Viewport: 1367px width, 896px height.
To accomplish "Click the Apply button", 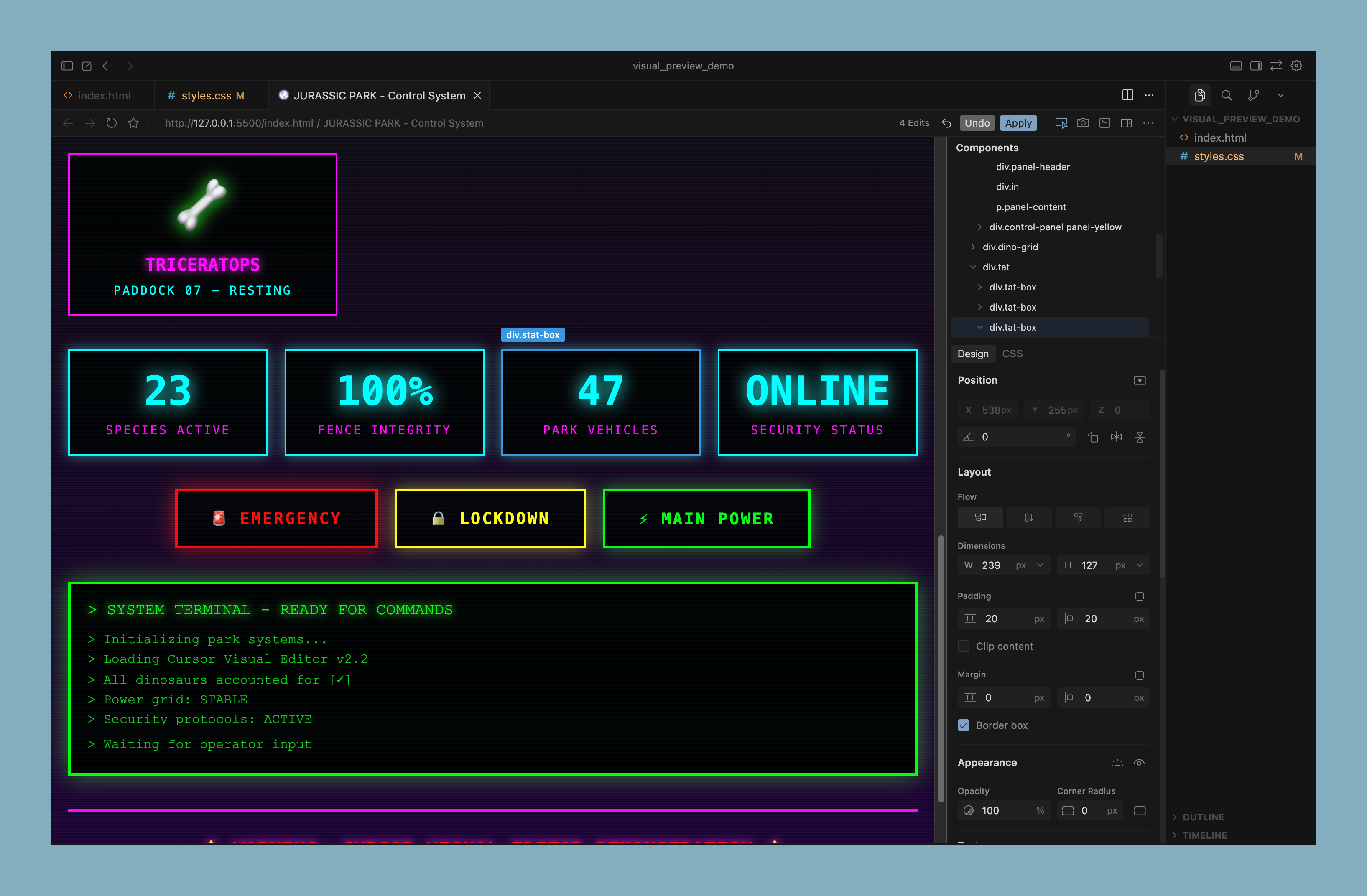I will 1018,123.
